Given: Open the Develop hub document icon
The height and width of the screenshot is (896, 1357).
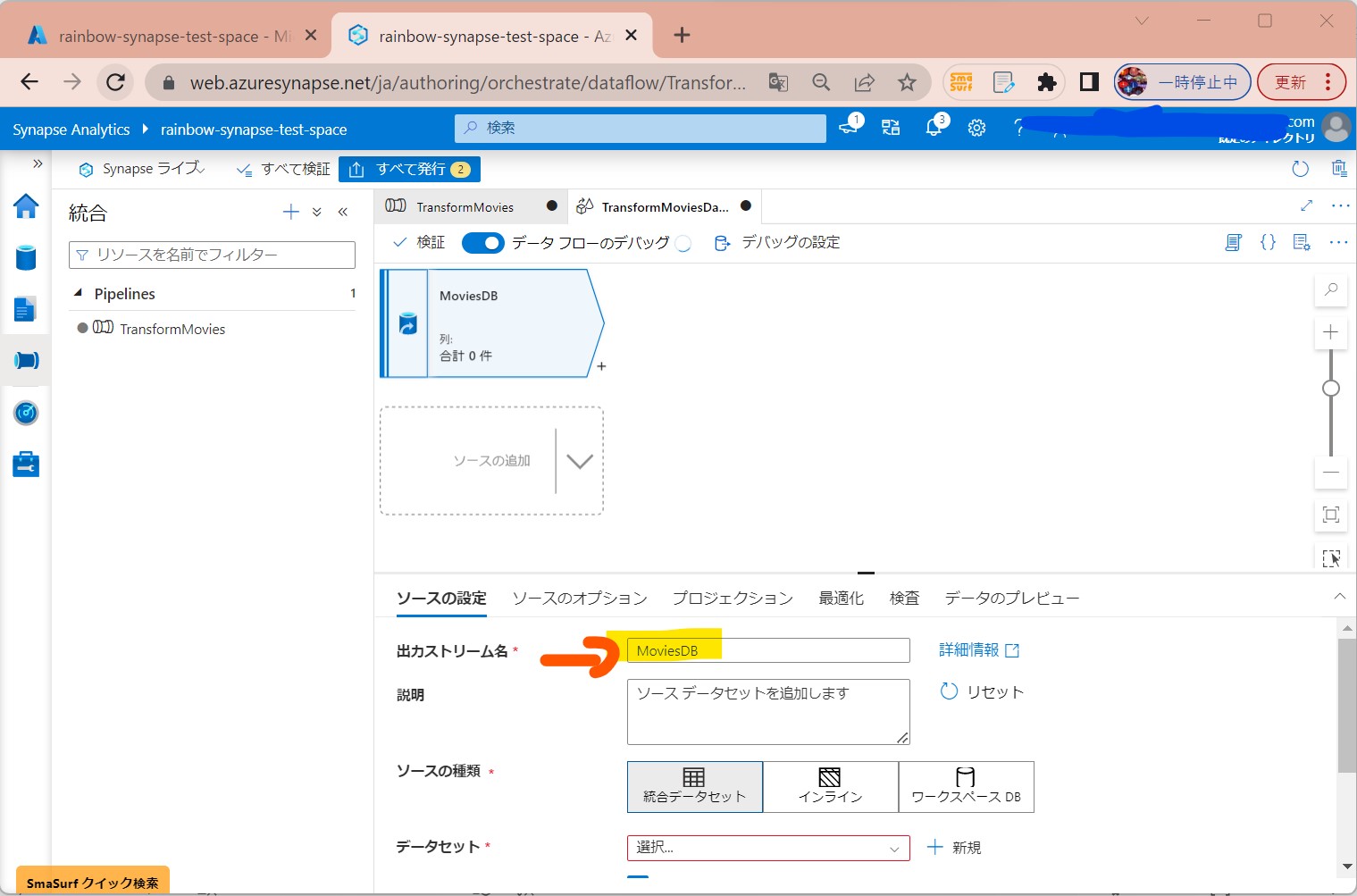Looking at the screenshot, I should pos(26,309).
